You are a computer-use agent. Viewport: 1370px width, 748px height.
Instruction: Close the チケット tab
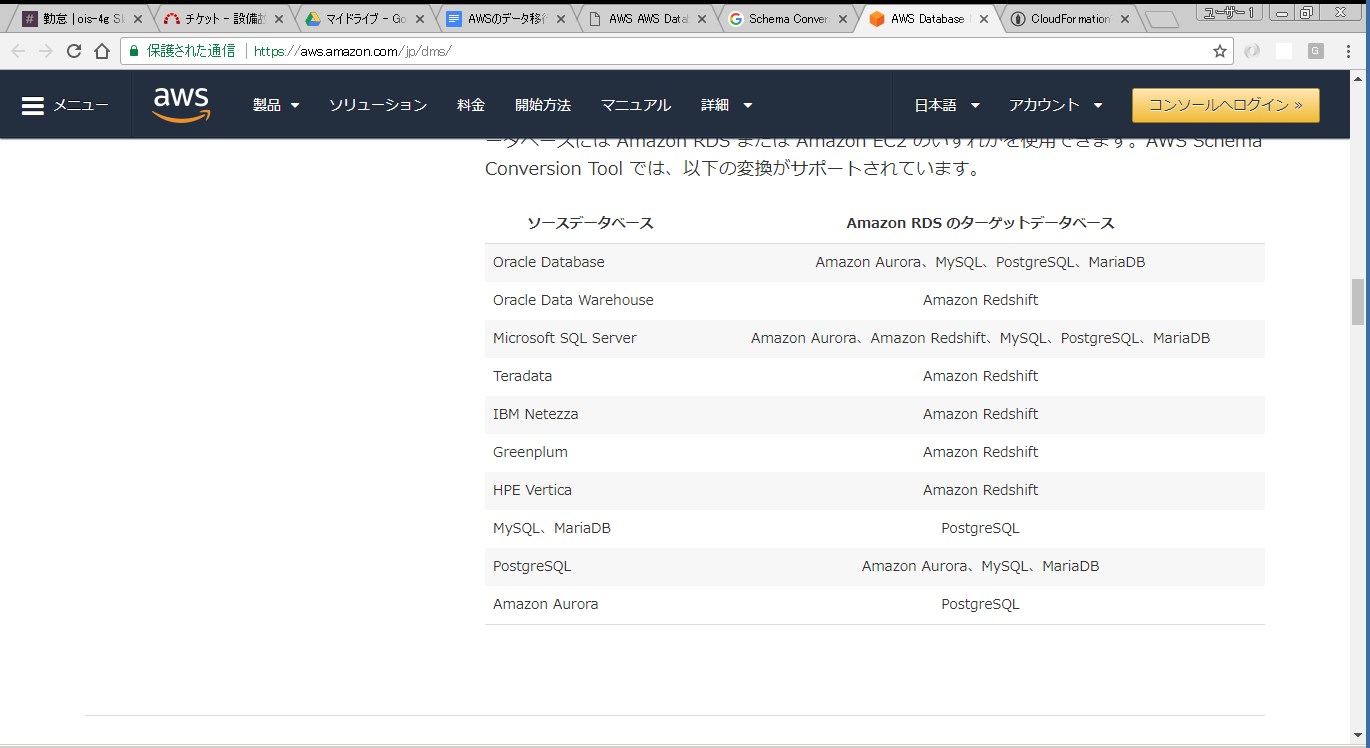click(x=279, y=19)
